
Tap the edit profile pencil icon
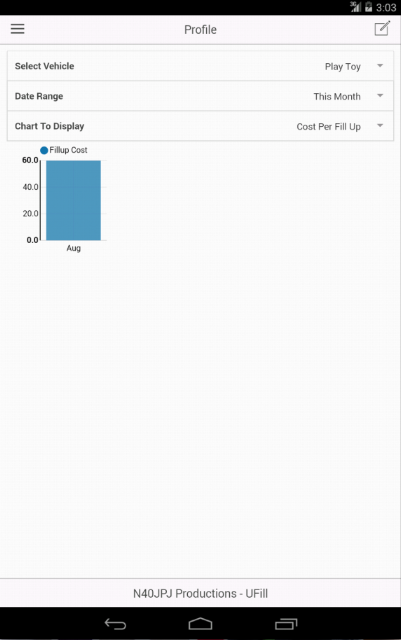coord(382,29)
